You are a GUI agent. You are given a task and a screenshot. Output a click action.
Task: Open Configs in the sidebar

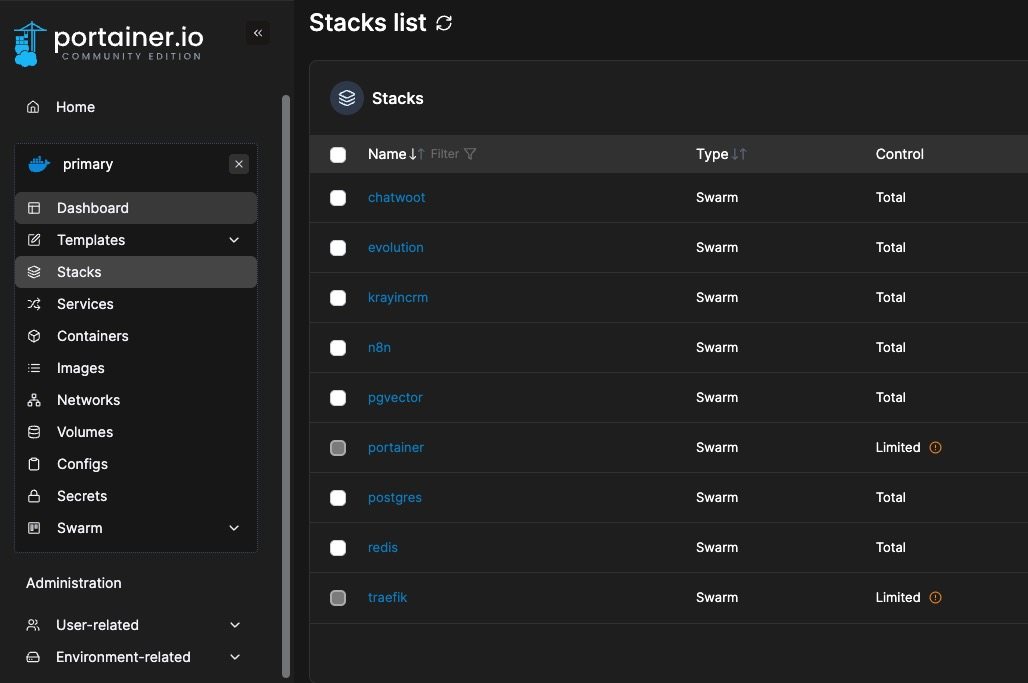(136, 464)
